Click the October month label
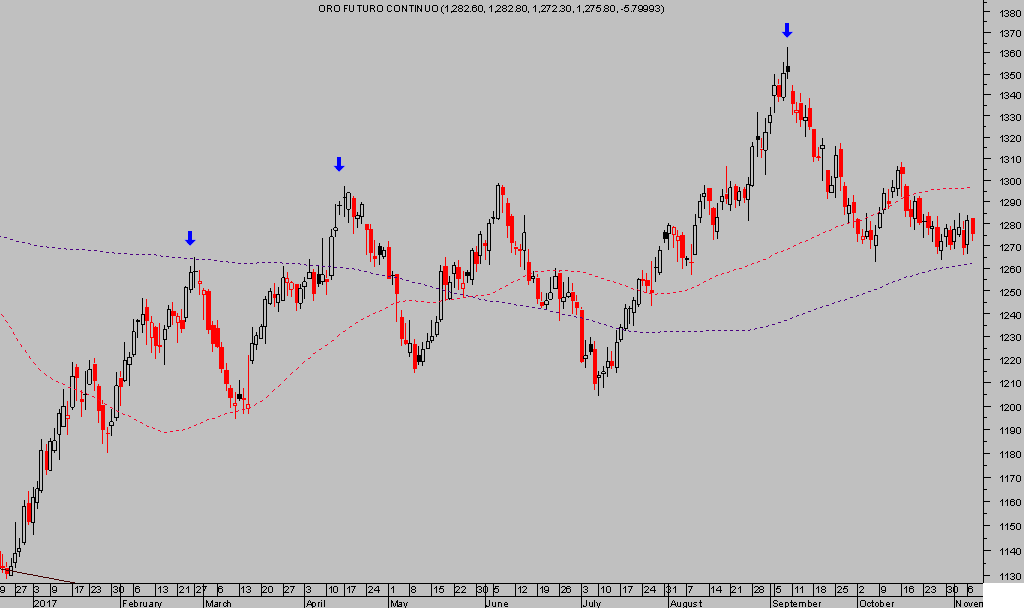The image size is (1024, 608). 877,603
